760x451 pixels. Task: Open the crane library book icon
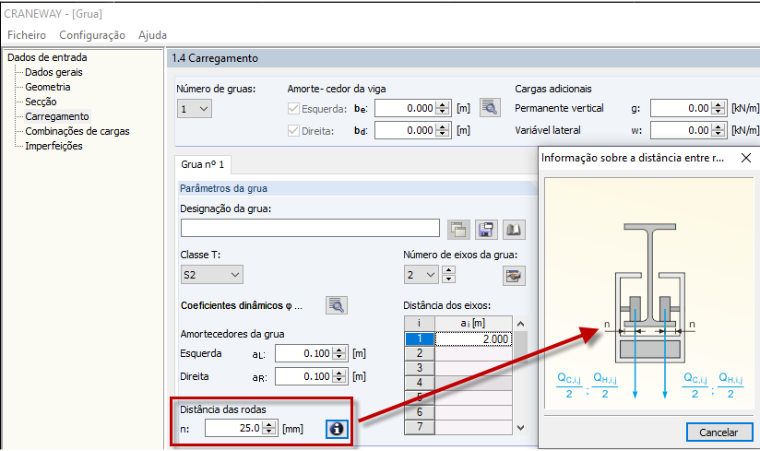(x=514, y=229)
